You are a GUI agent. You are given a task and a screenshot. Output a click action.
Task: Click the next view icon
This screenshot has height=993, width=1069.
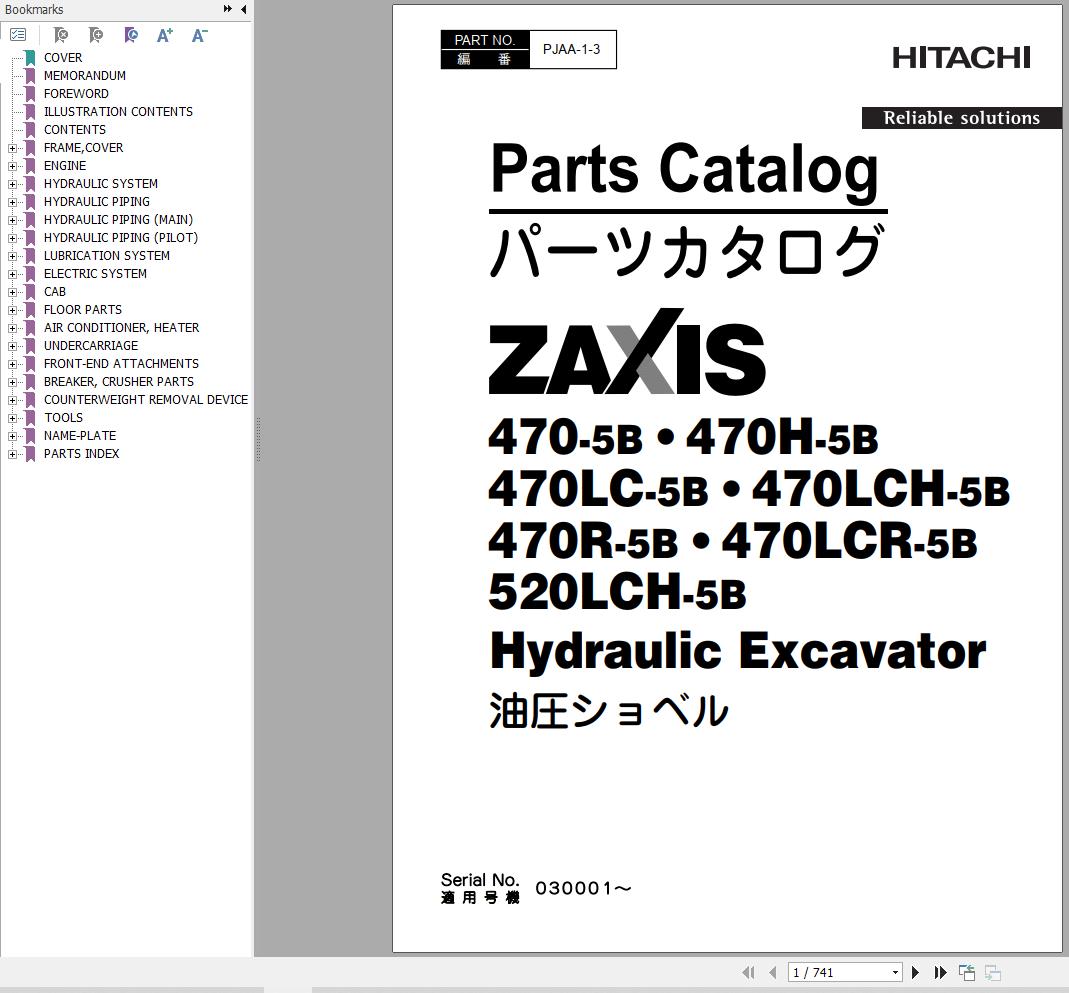point(993,973)
